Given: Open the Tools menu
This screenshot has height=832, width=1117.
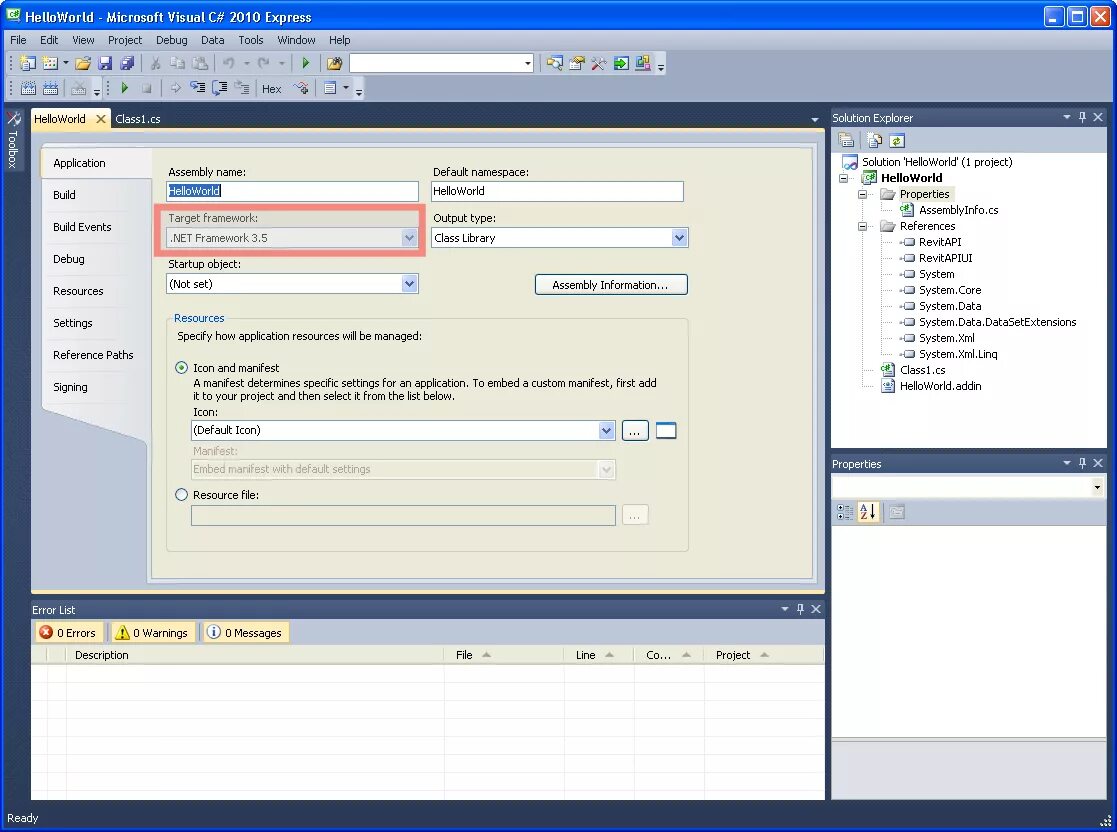Looking at the screenshot, I should [x=251, y=40].
